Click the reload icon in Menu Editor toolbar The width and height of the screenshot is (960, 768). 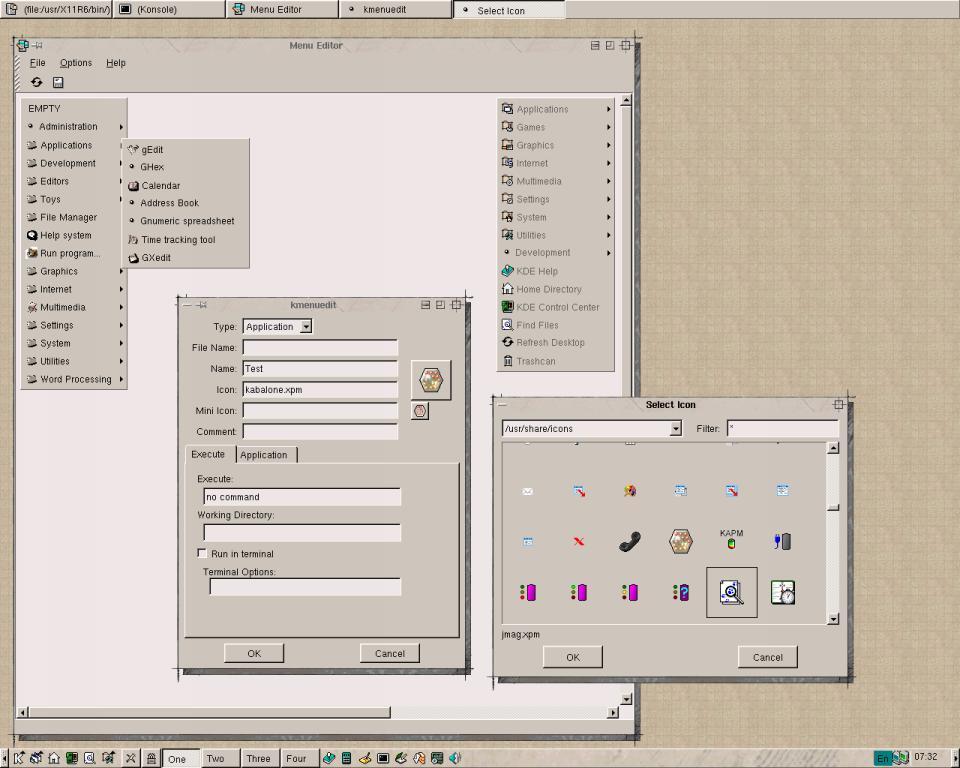point(37,82)
